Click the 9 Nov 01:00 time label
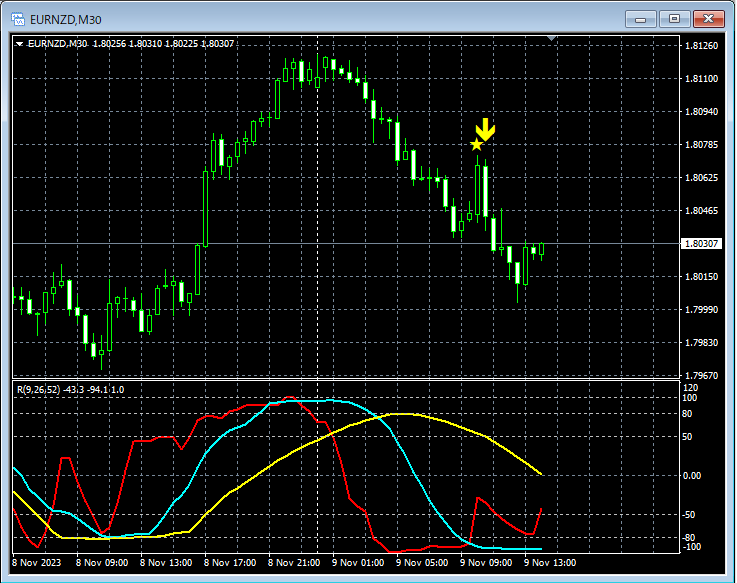 click(x=358, y=563)
